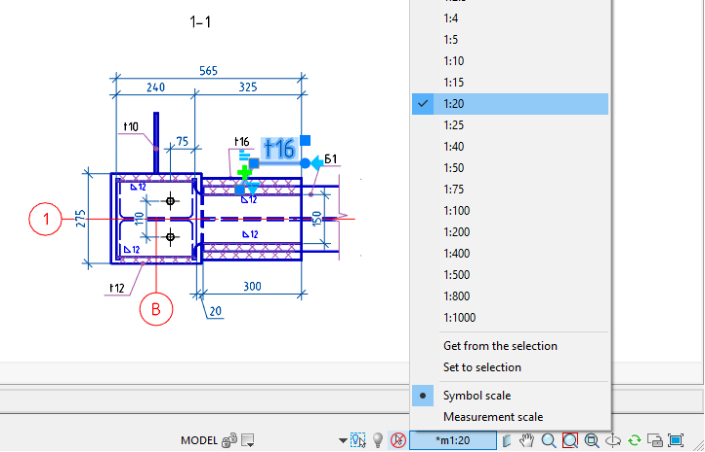
Task: Click the MODEL space button
Action: coord(199,440)
